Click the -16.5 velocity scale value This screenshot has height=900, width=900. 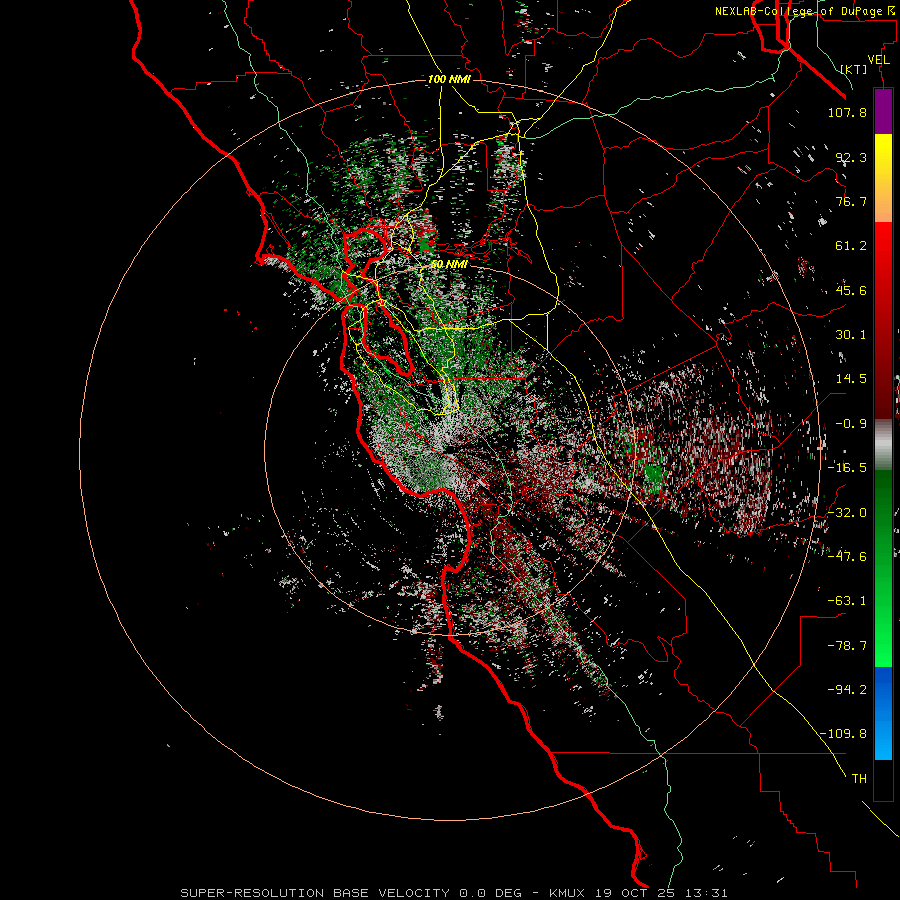847,468
